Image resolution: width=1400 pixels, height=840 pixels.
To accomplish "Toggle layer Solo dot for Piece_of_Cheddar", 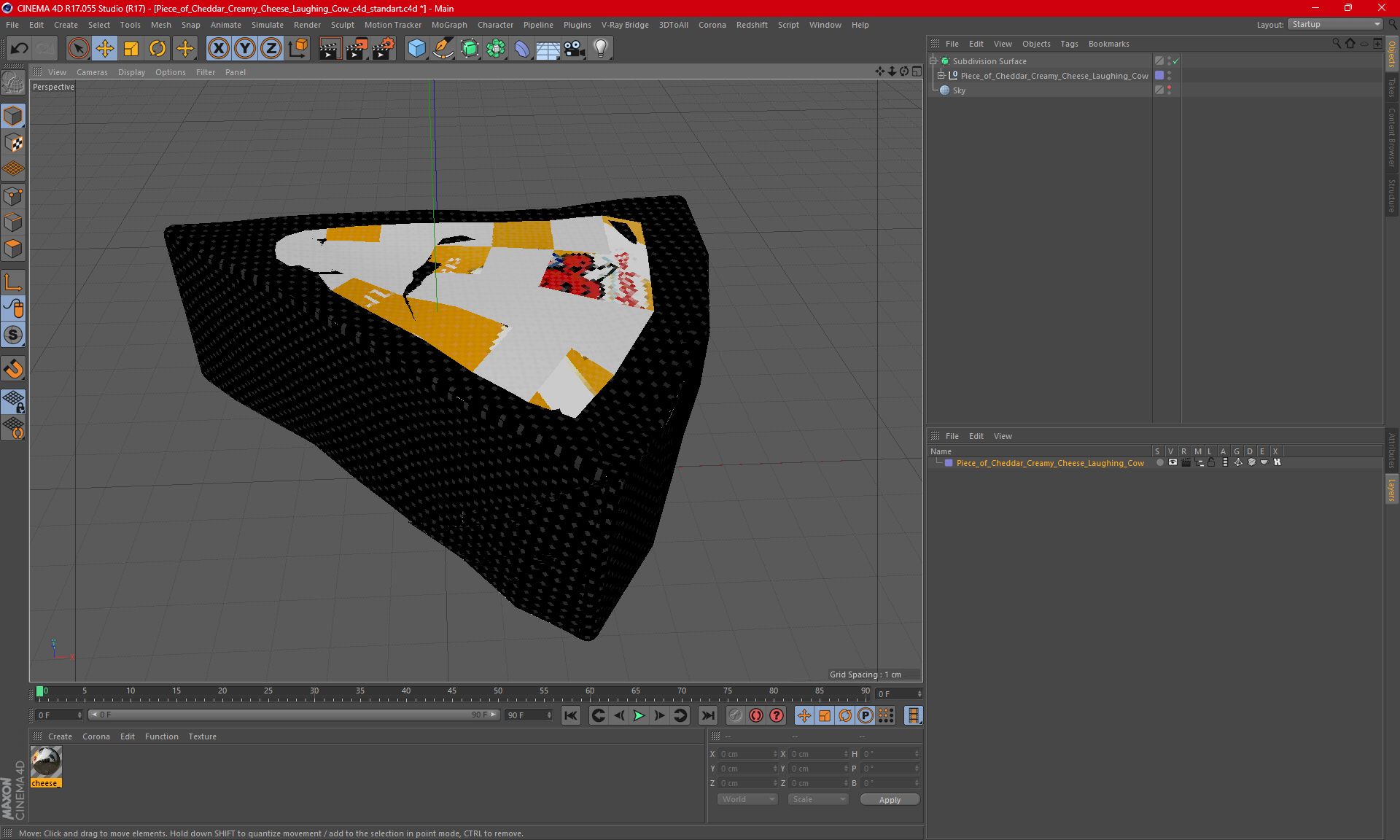I will pos(1159,462).
